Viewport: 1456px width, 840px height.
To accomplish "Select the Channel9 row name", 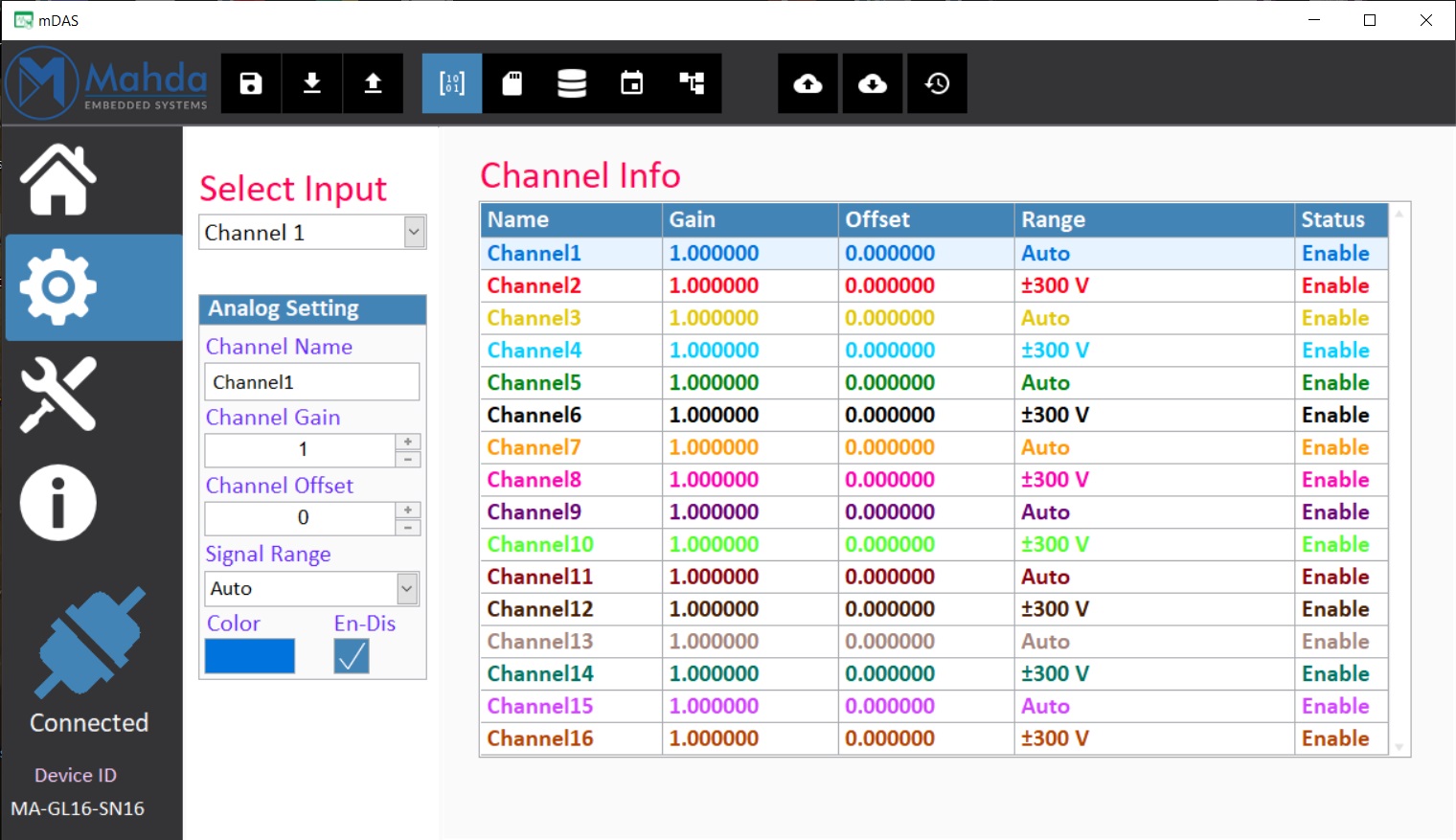I will 534,511.
